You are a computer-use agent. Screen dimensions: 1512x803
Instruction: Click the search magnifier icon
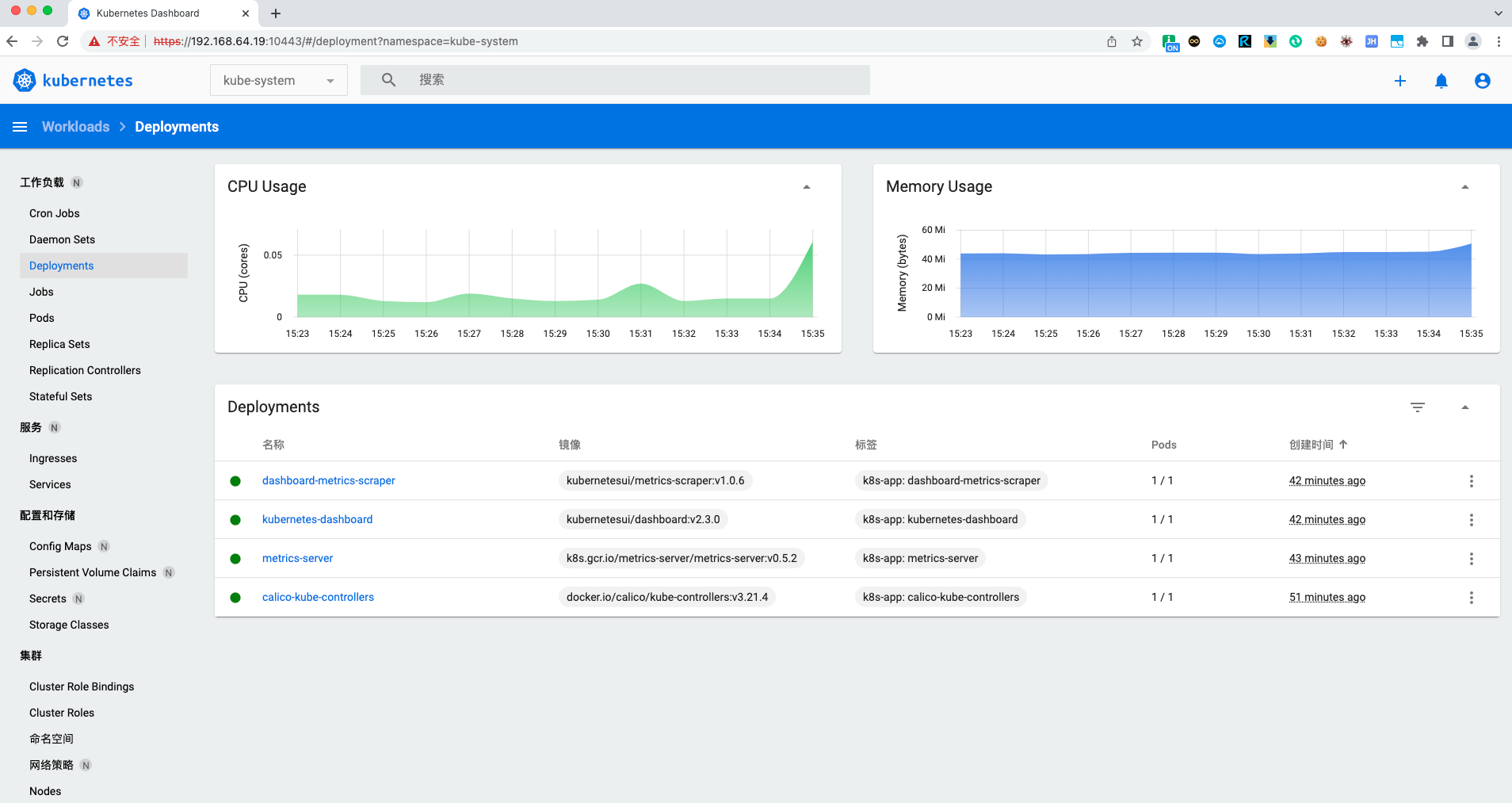click(388, 80)
